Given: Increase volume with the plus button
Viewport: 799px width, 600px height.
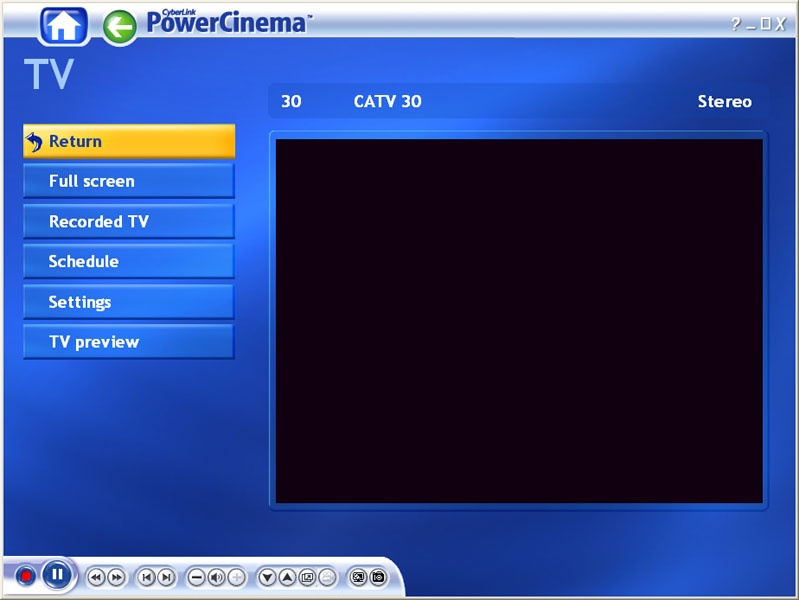Looking at the screenshot, I should (236, 578).
